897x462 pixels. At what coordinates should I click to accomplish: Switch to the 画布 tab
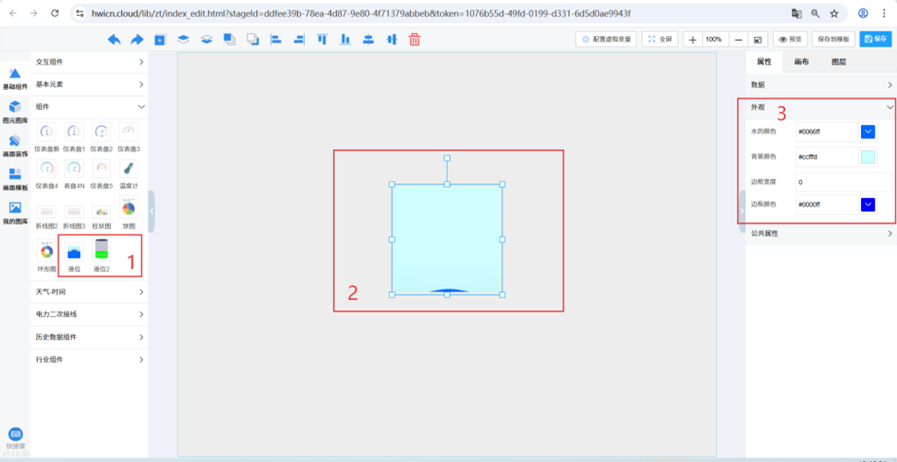801,62
